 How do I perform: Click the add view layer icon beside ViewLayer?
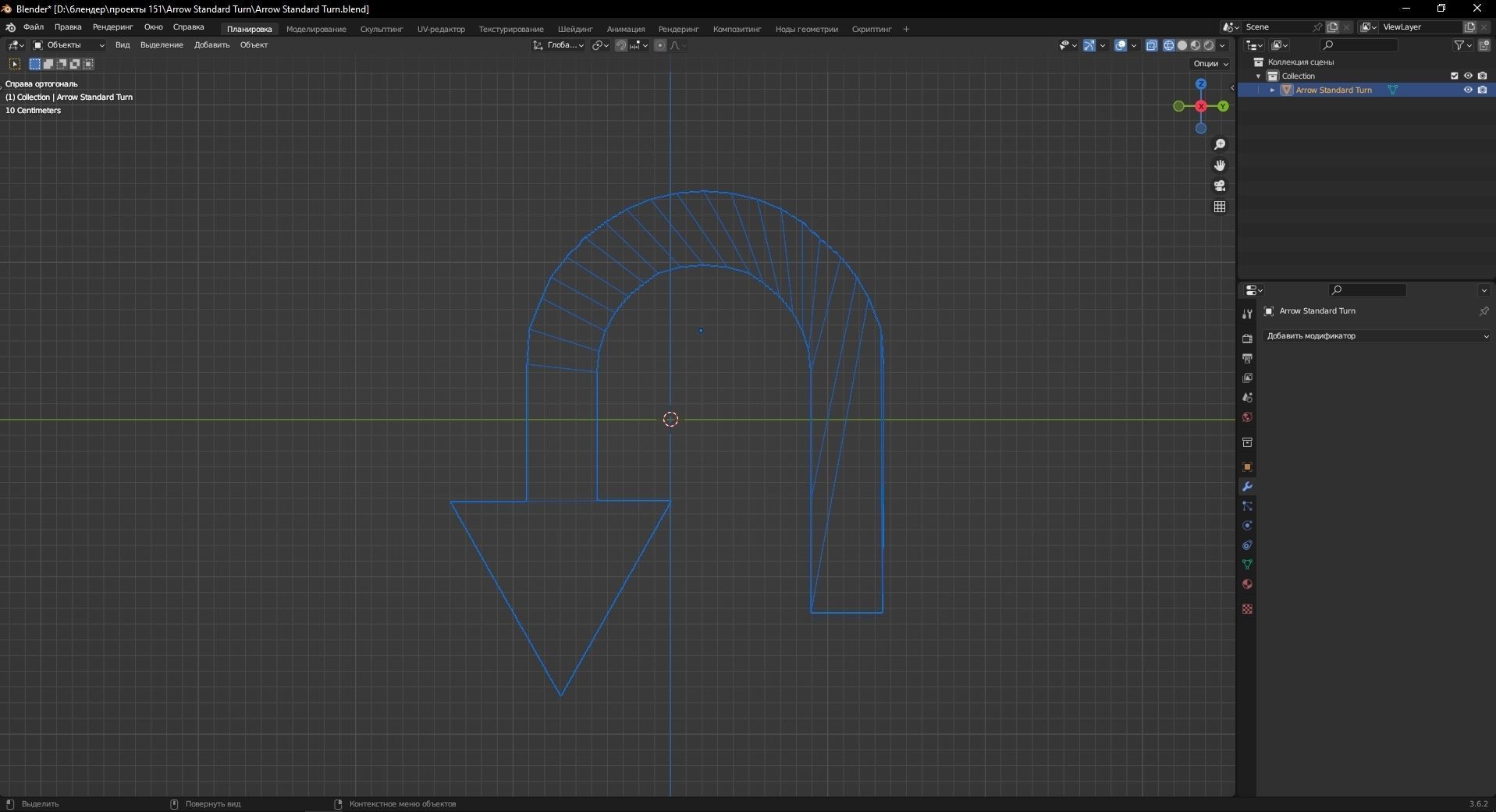pyautogui.click(x=1469, y=27)
